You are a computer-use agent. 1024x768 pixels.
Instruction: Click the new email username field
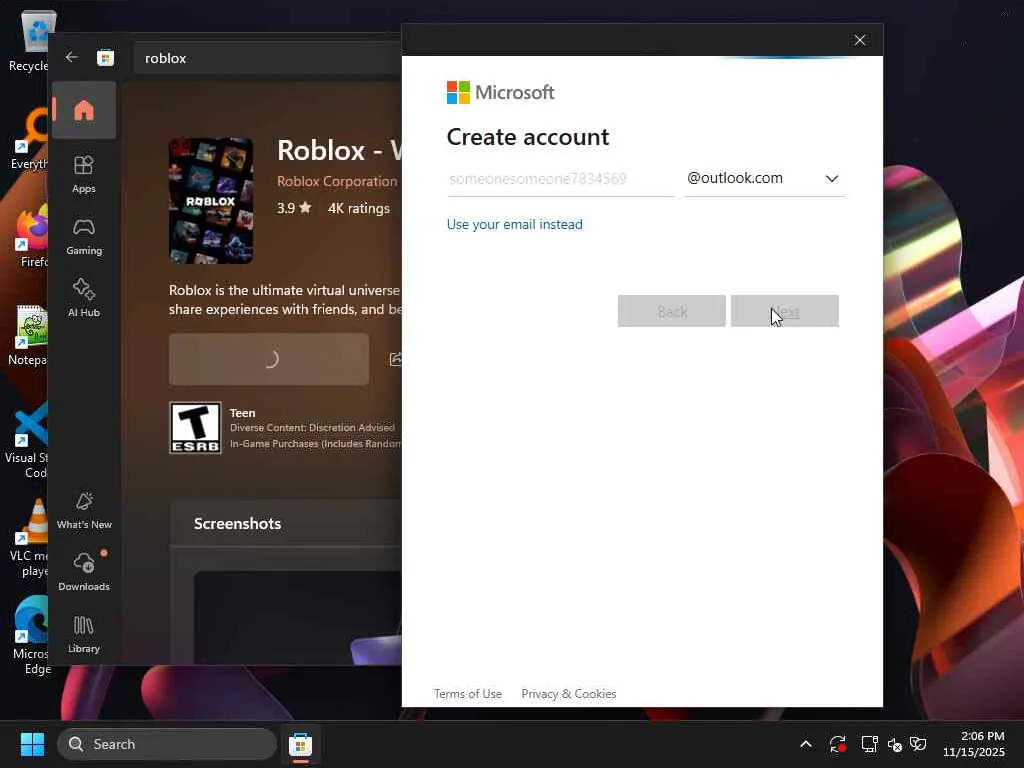tap(560, 178)
